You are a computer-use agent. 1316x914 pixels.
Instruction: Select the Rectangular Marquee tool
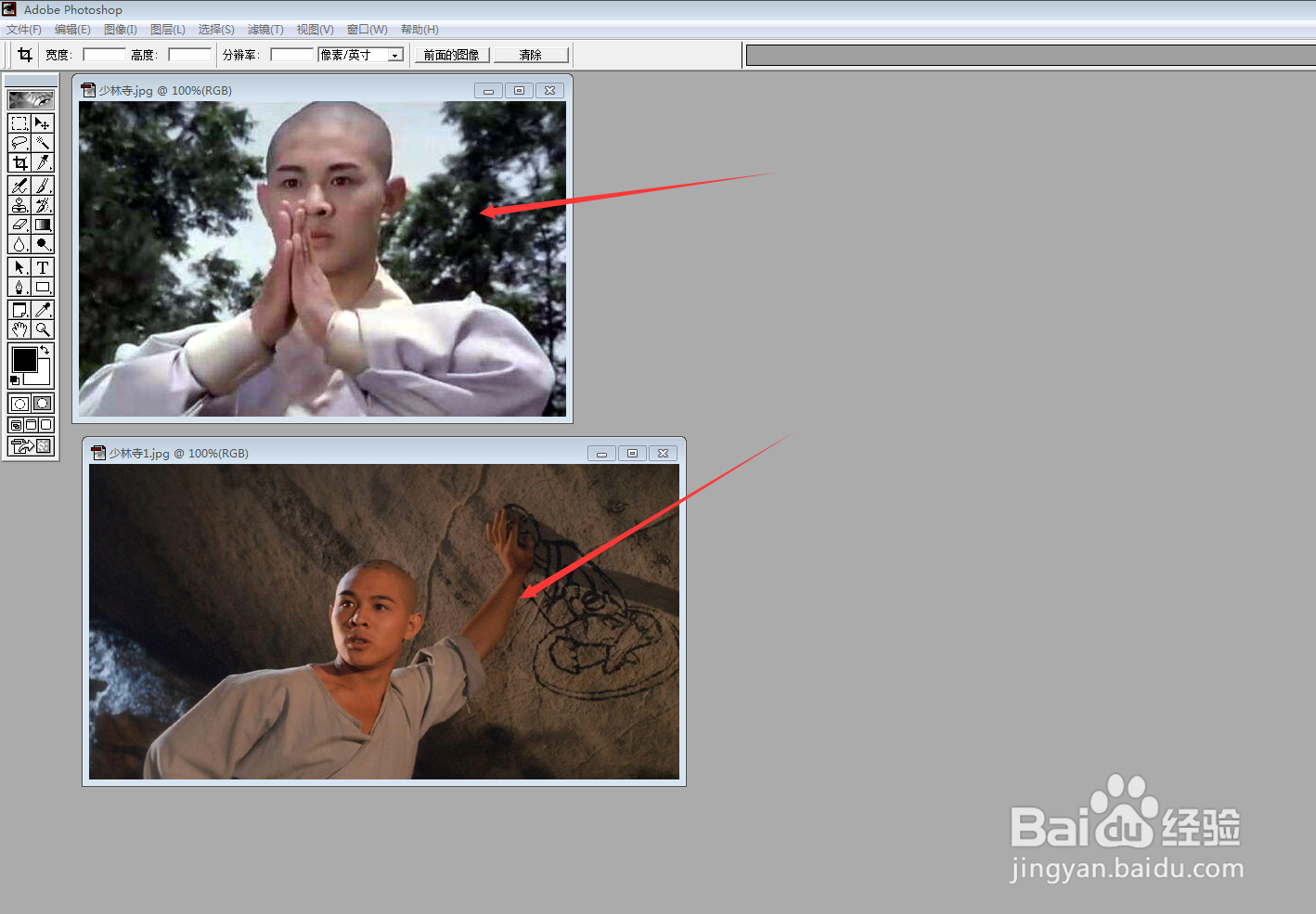tap(19, 123)
